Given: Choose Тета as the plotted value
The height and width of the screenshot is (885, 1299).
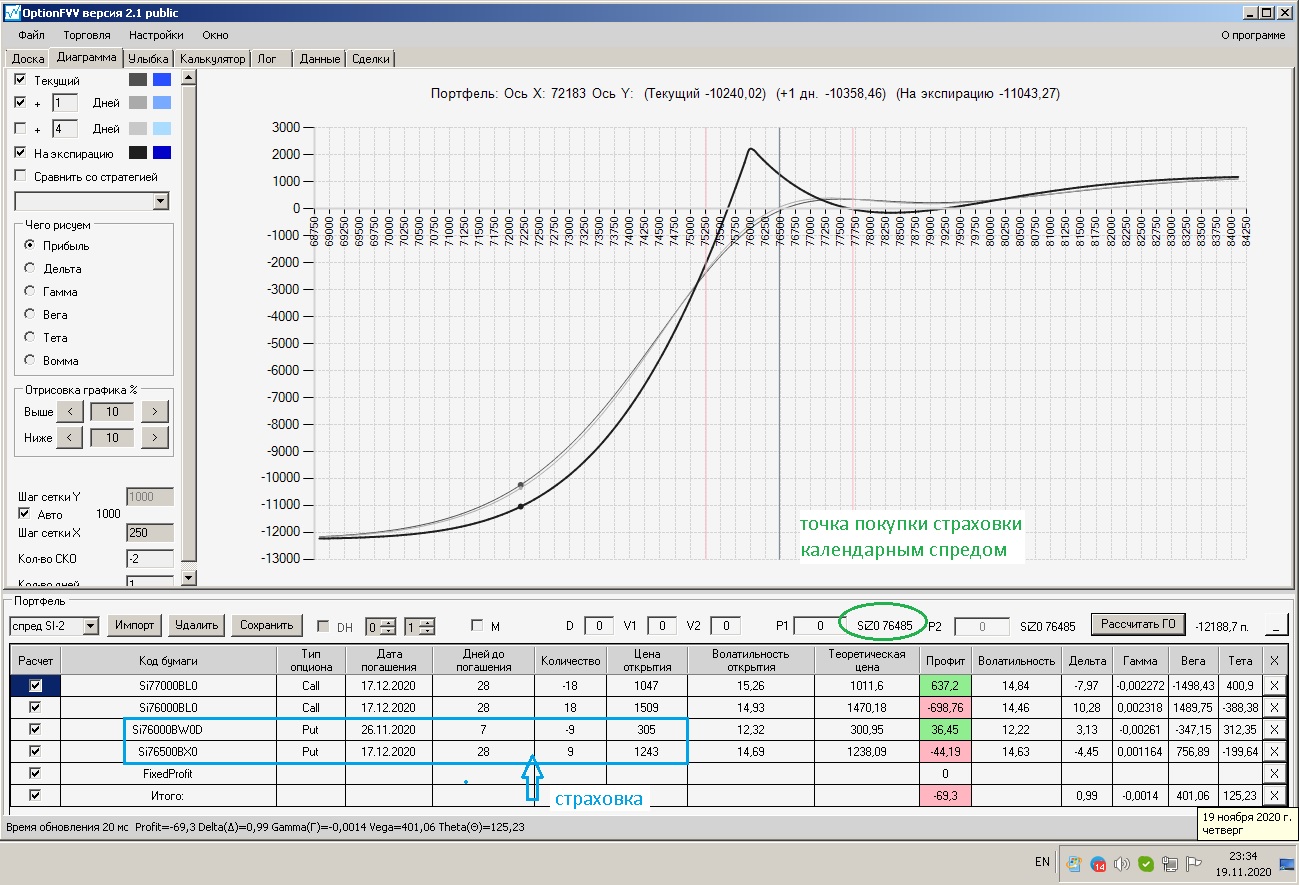Looking at the screenshot, I should (30, 337).
